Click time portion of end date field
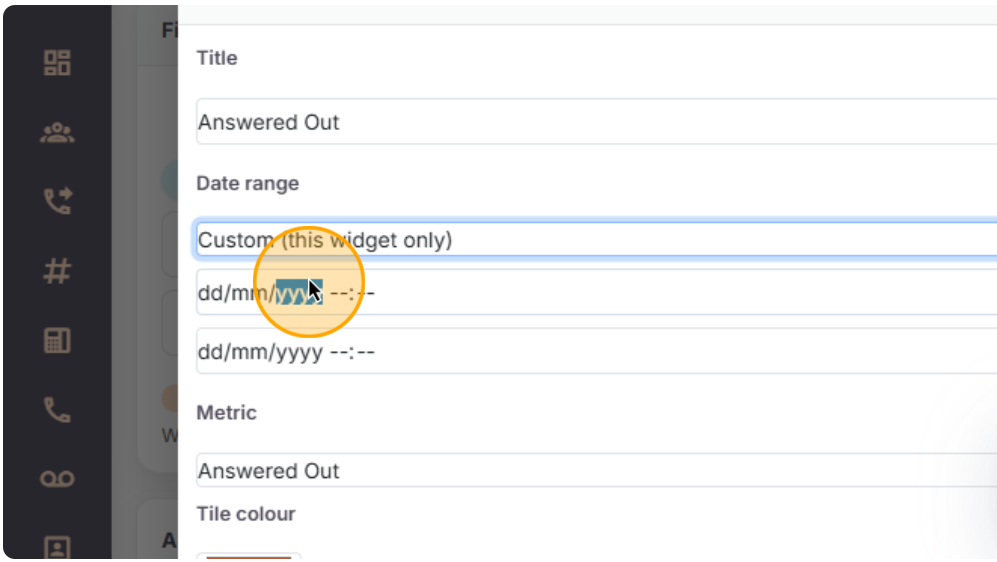This screenshot has width=997, height=562. [x=352, y=352]
